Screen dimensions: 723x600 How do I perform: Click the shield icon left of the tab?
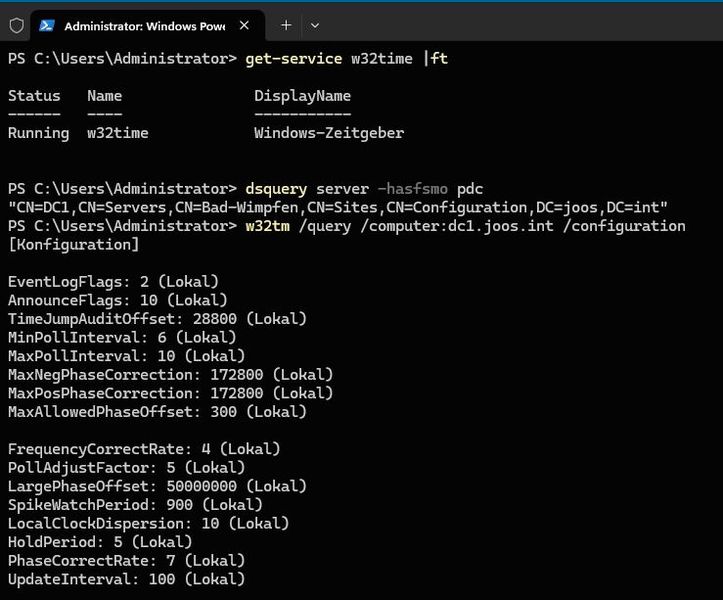click(x=17, y=25)
